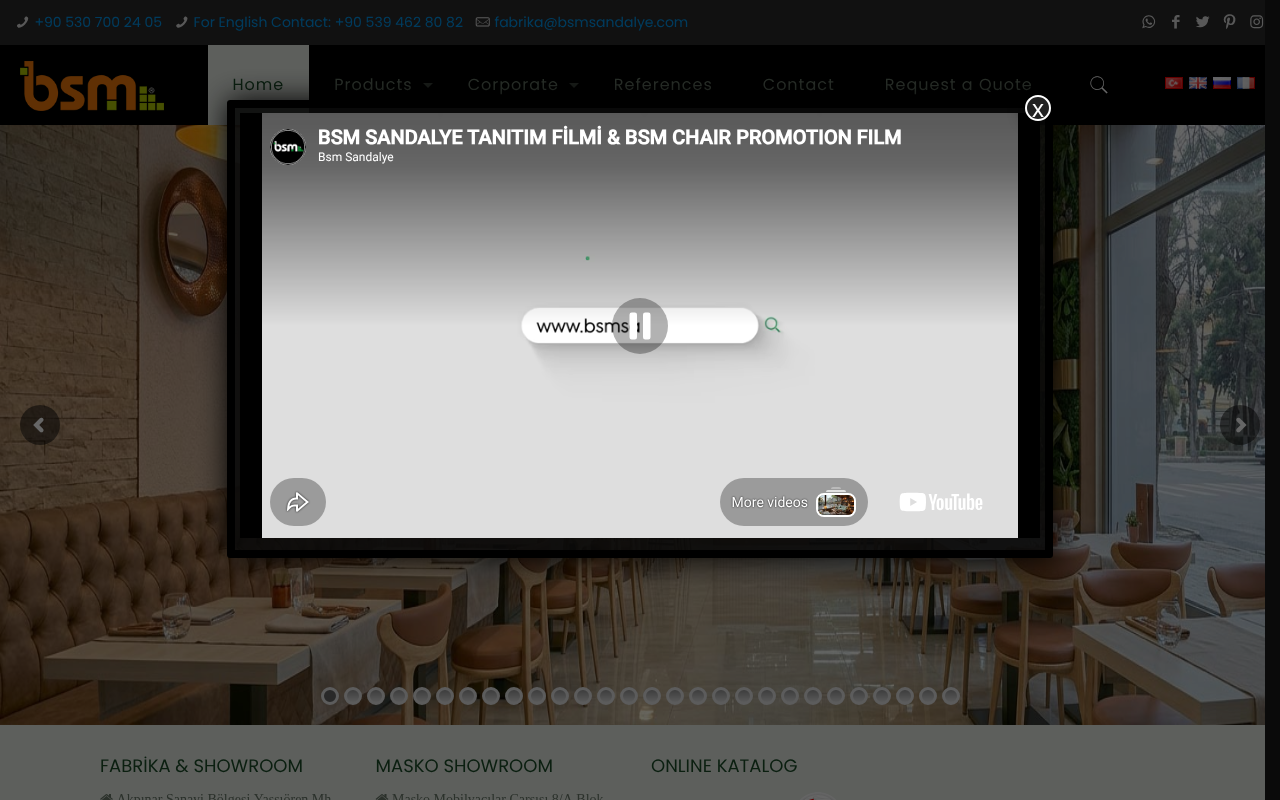
Task: Expand the Products submenu arrow
Action: click(428, 86)
